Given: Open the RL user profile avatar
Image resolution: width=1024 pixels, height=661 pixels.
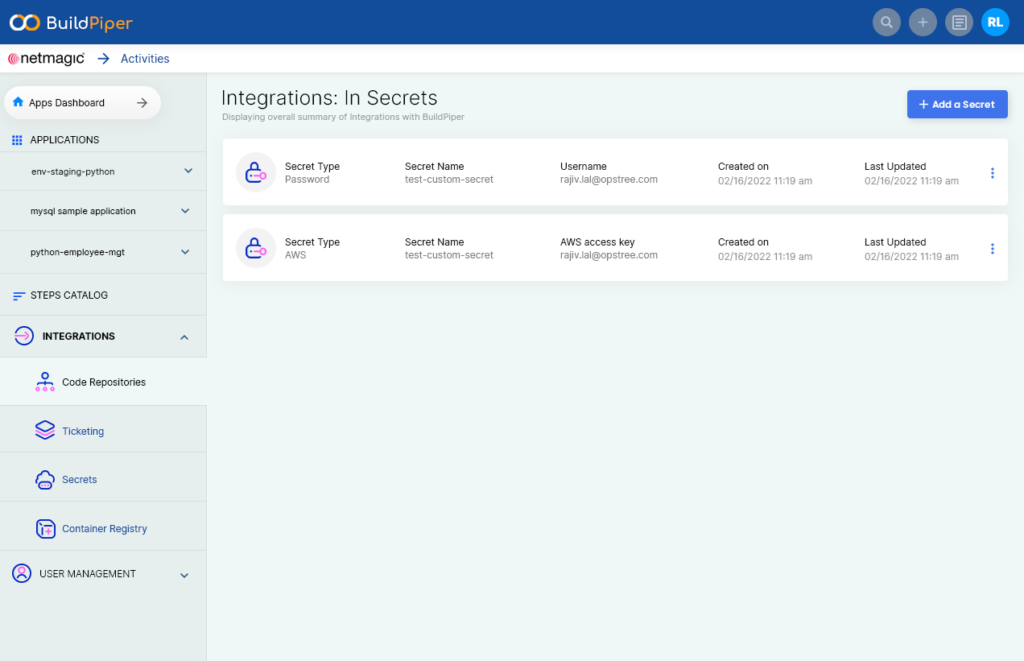Looking at the screenshot, I should [995, 22].
